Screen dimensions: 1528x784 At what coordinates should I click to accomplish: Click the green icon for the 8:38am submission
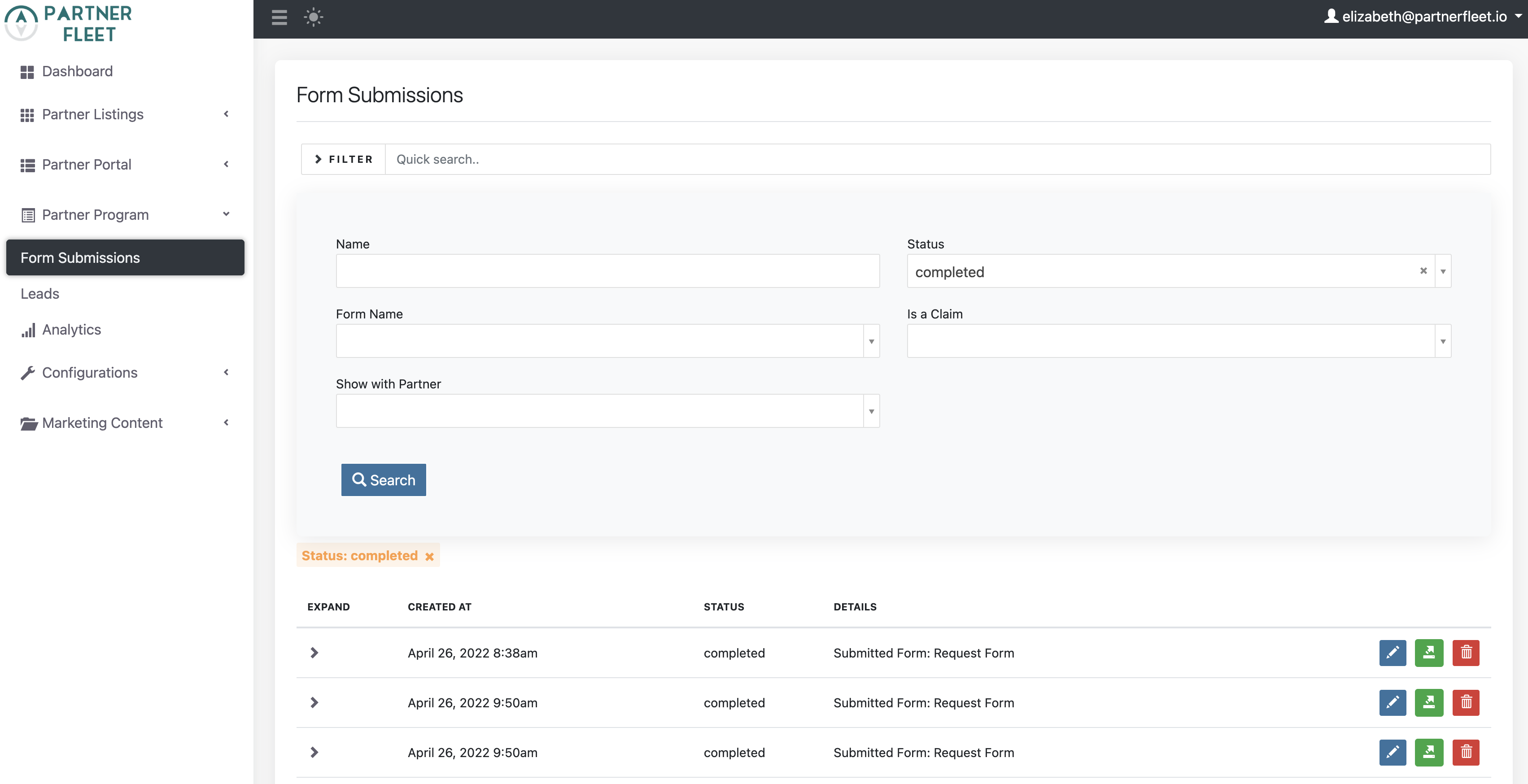1429,653
